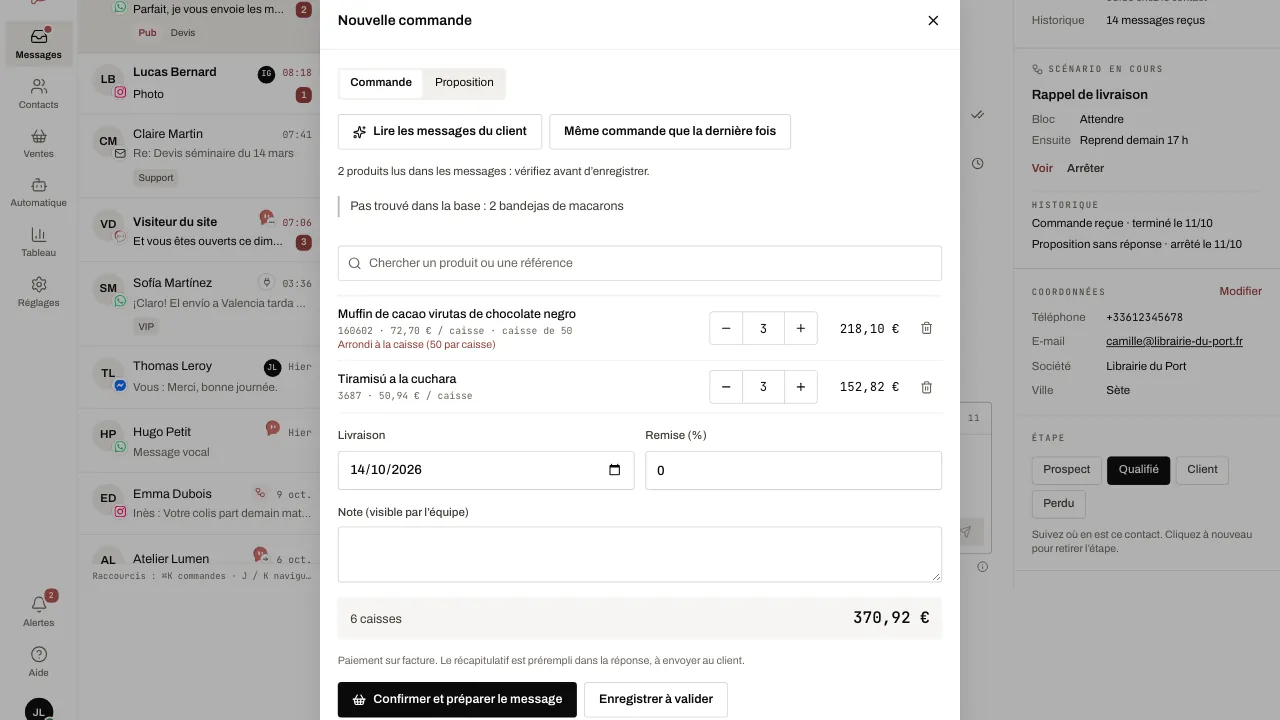
Task: Delete the Tiramisú a la cuchara line
Action: coord(927,387)
